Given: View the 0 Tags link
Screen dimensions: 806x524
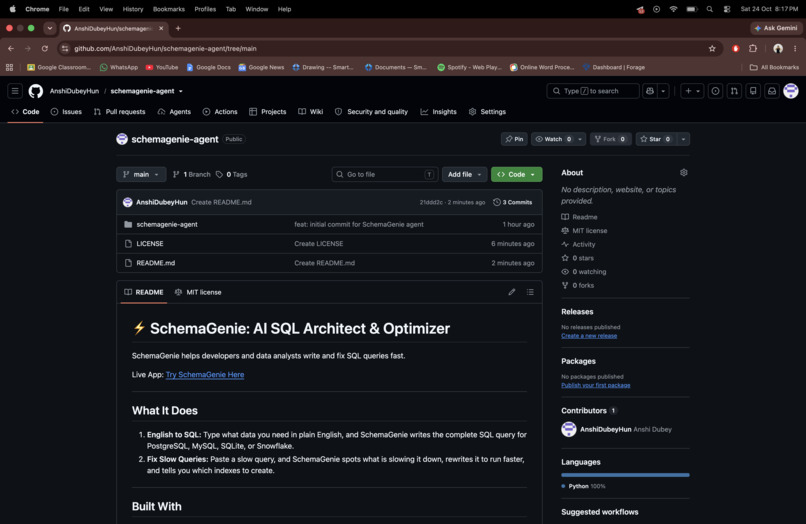Looking at the screenshot, I should pos(231,175).
